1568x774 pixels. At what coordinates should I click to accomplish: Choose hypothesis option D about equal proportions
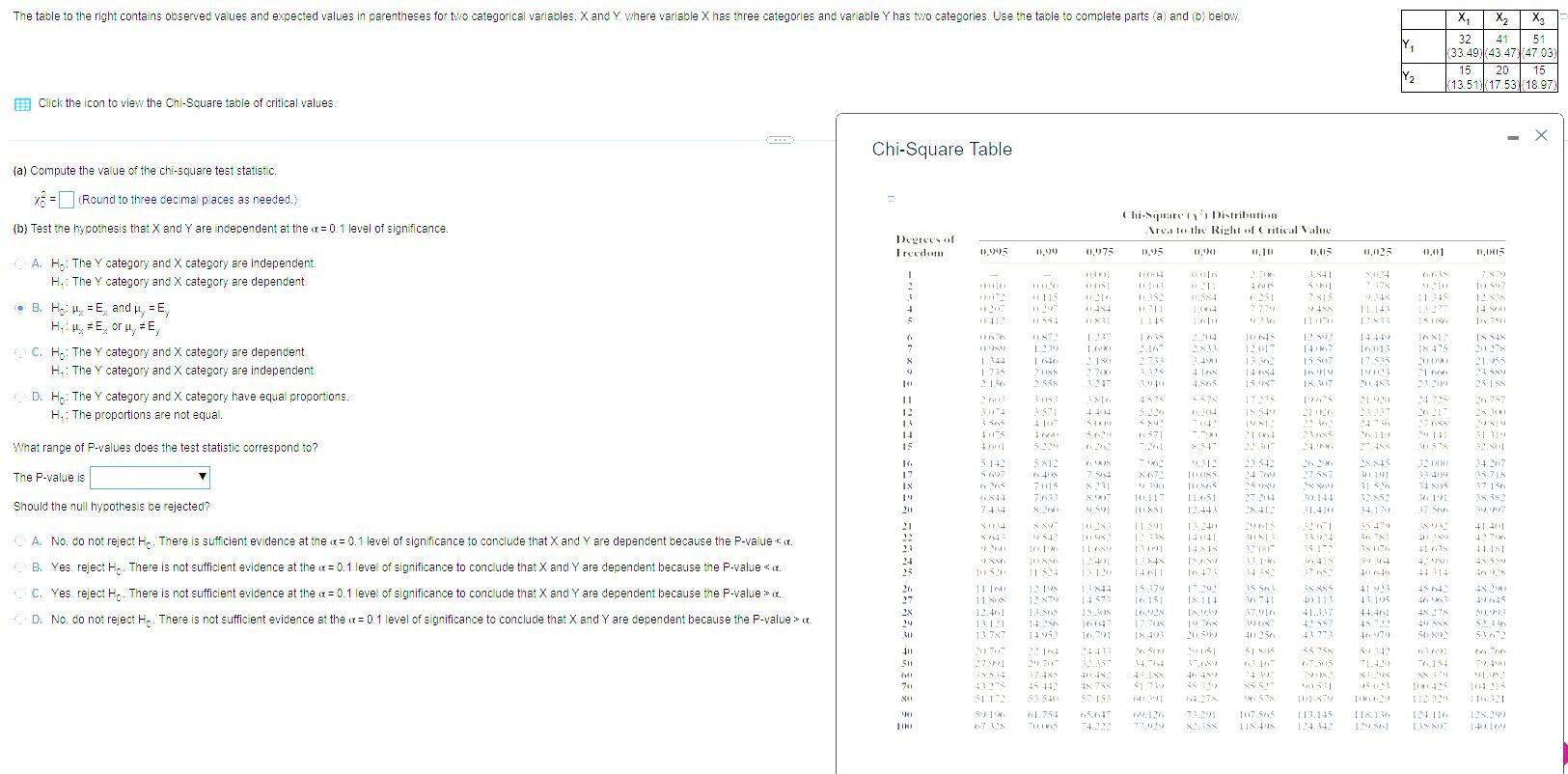19,397
